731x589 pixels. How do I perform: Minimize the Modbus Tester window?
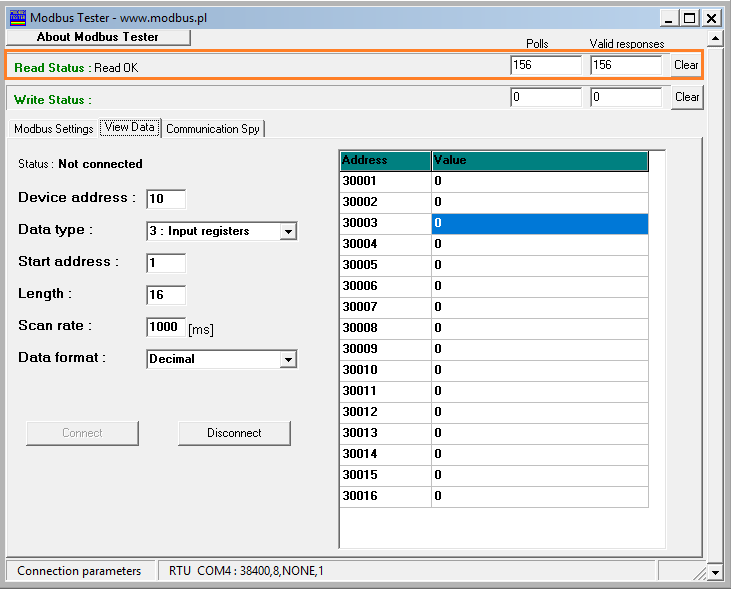[x=669, y=19]
